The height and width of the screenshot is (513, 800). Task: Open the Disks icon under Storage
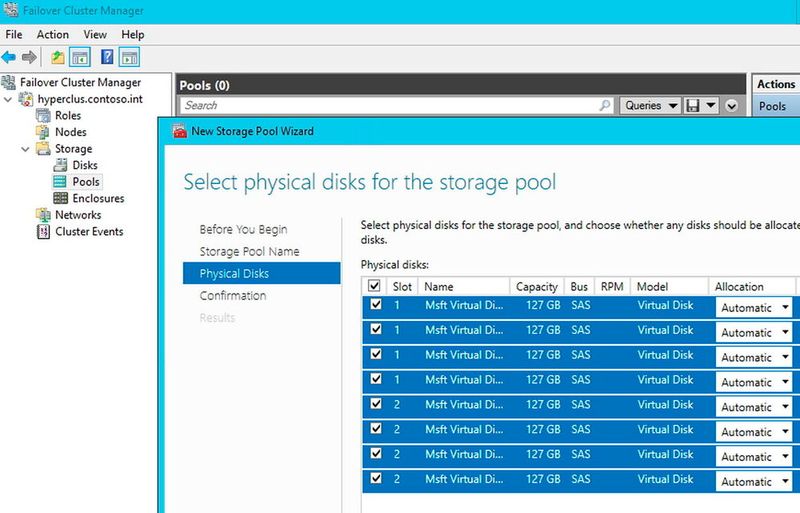click(60, 165)
